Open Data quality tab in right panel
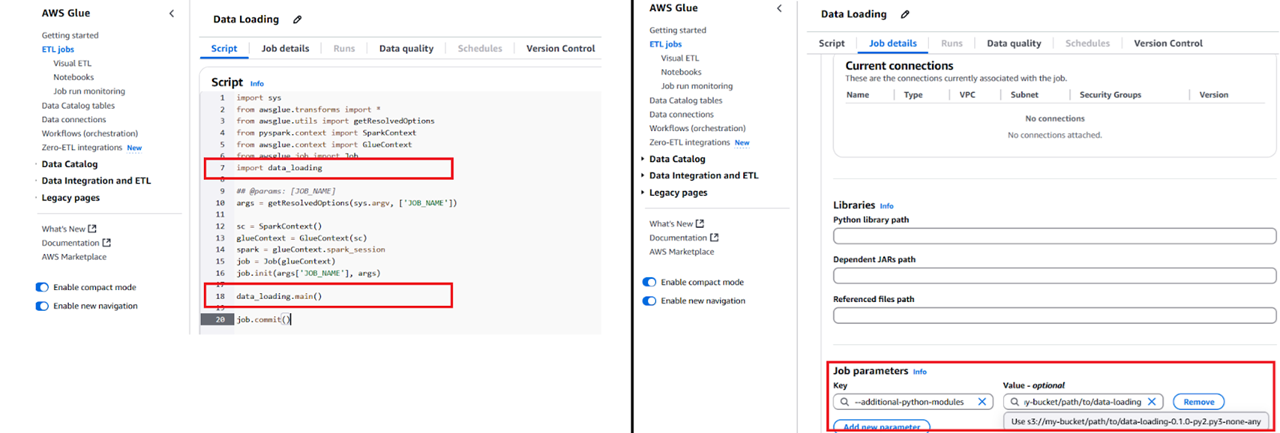The height and width of the screenshot is (433, 1280). click(x=1013, y=43)
